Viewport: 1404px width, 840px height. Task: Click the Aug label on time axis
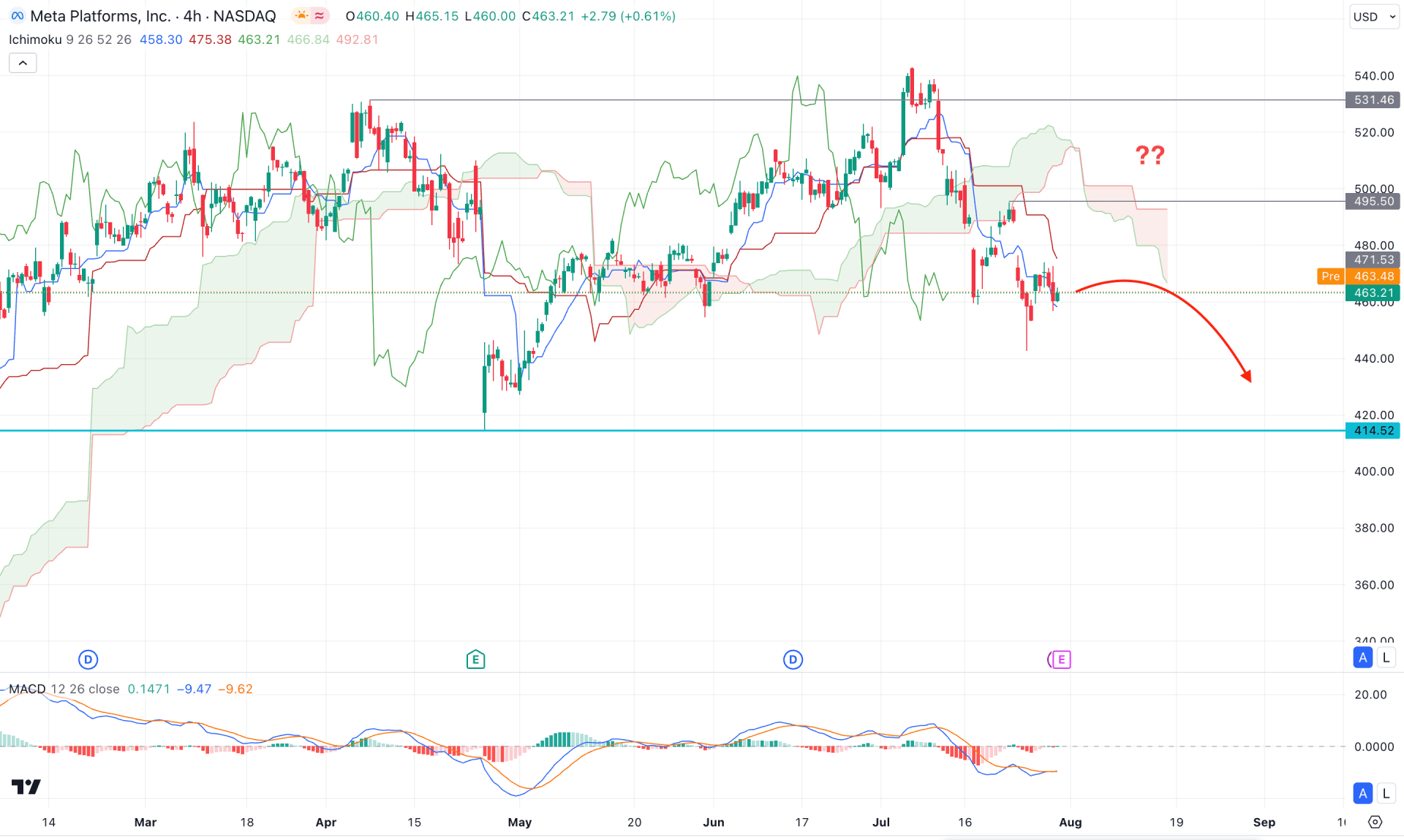(1070, 822)
